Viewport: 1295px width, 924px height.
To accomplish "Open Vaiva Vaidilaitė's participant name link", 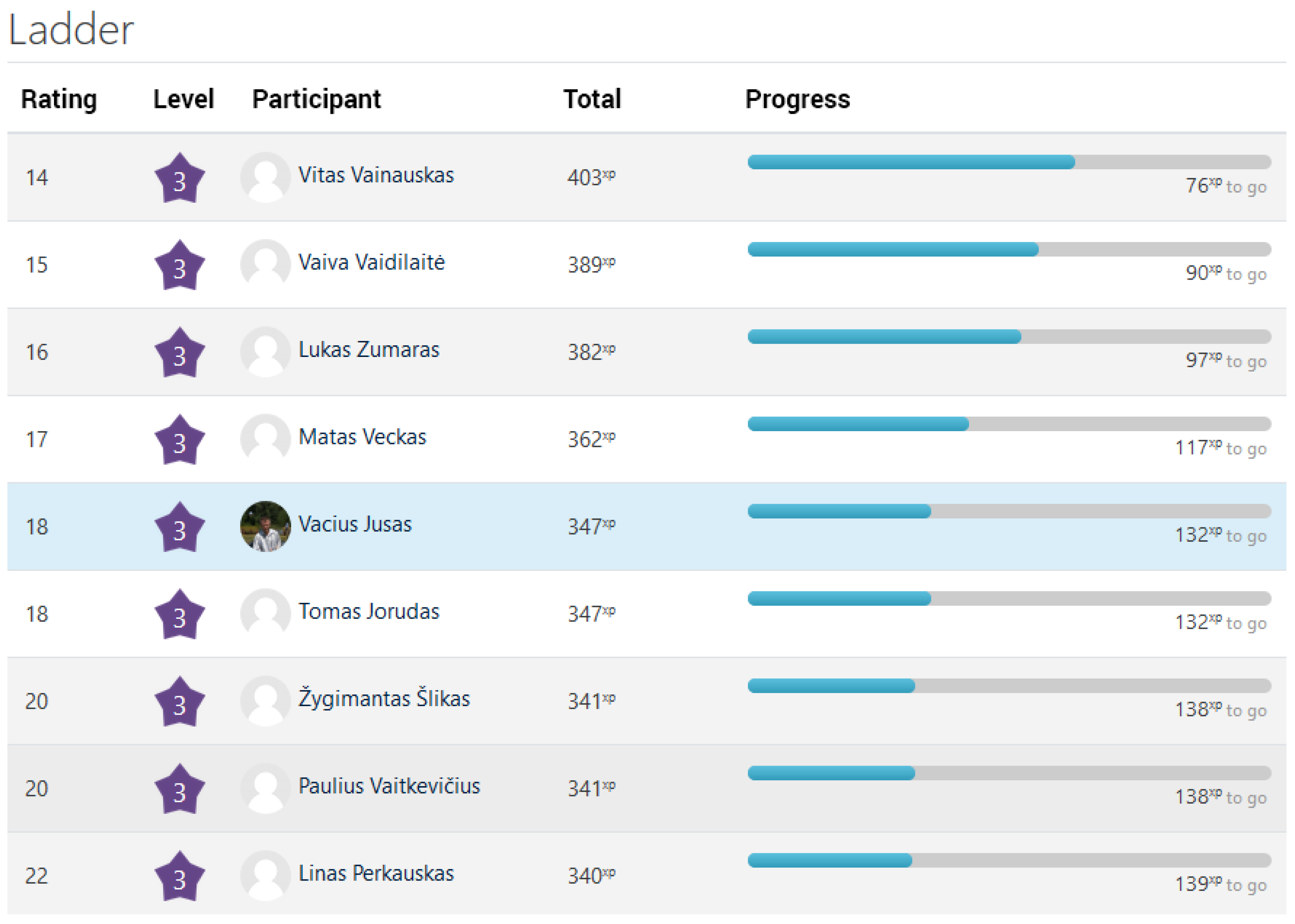I will click(x=371, y=262).
